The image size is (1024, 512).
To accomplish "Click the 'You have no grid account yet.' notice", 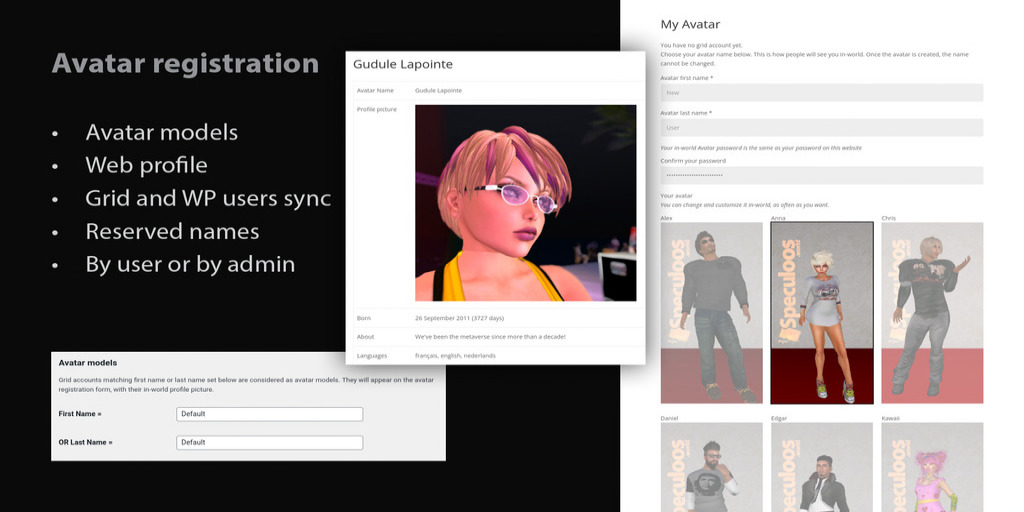I will click(701, 46).
